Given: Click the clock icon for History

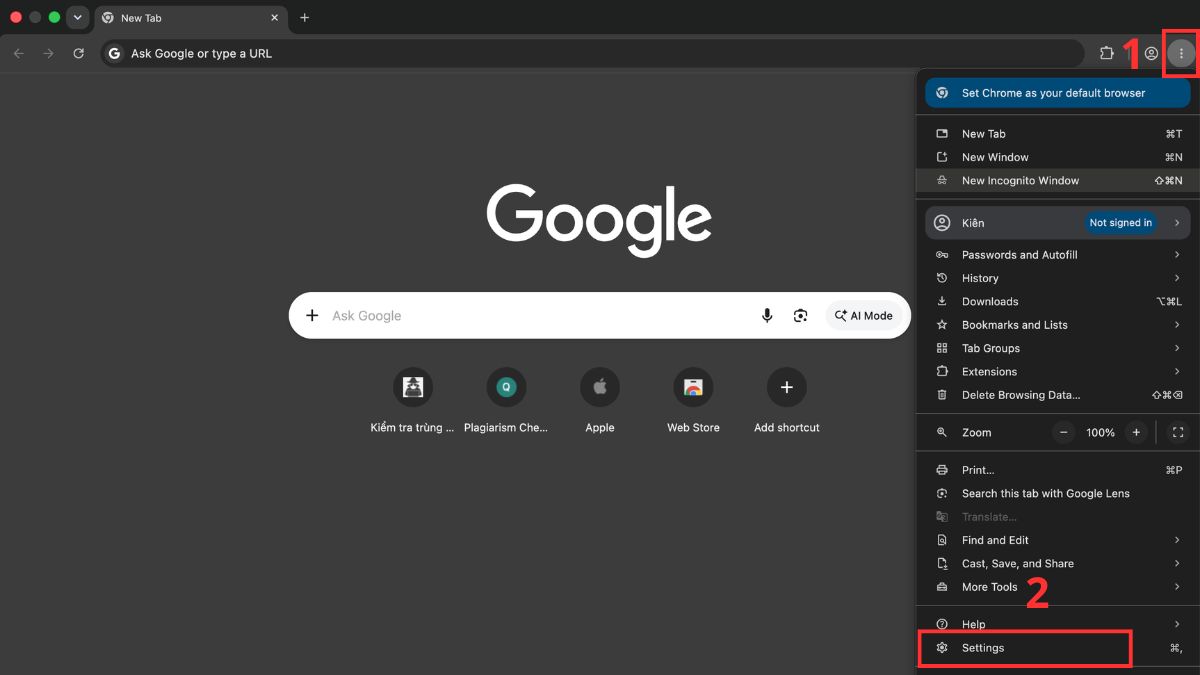Looking at the screenshot, I should [941, 278].
